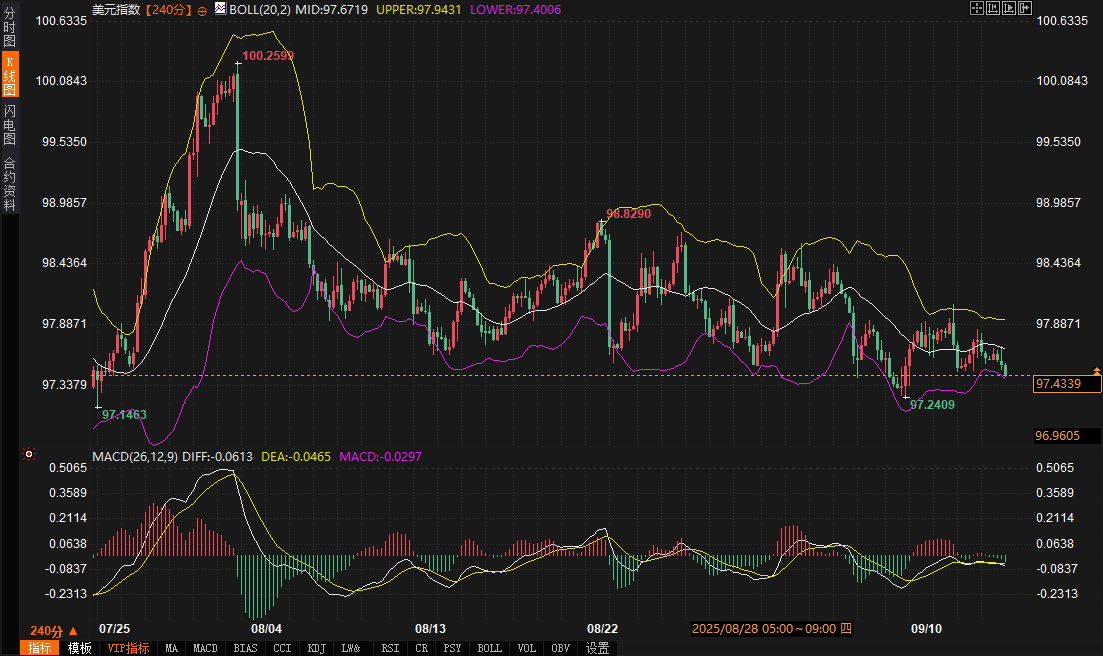The height and width of the screenshot is (656, 1103).
Task: Click the 08/04 date marker
Action: [266, 629]
